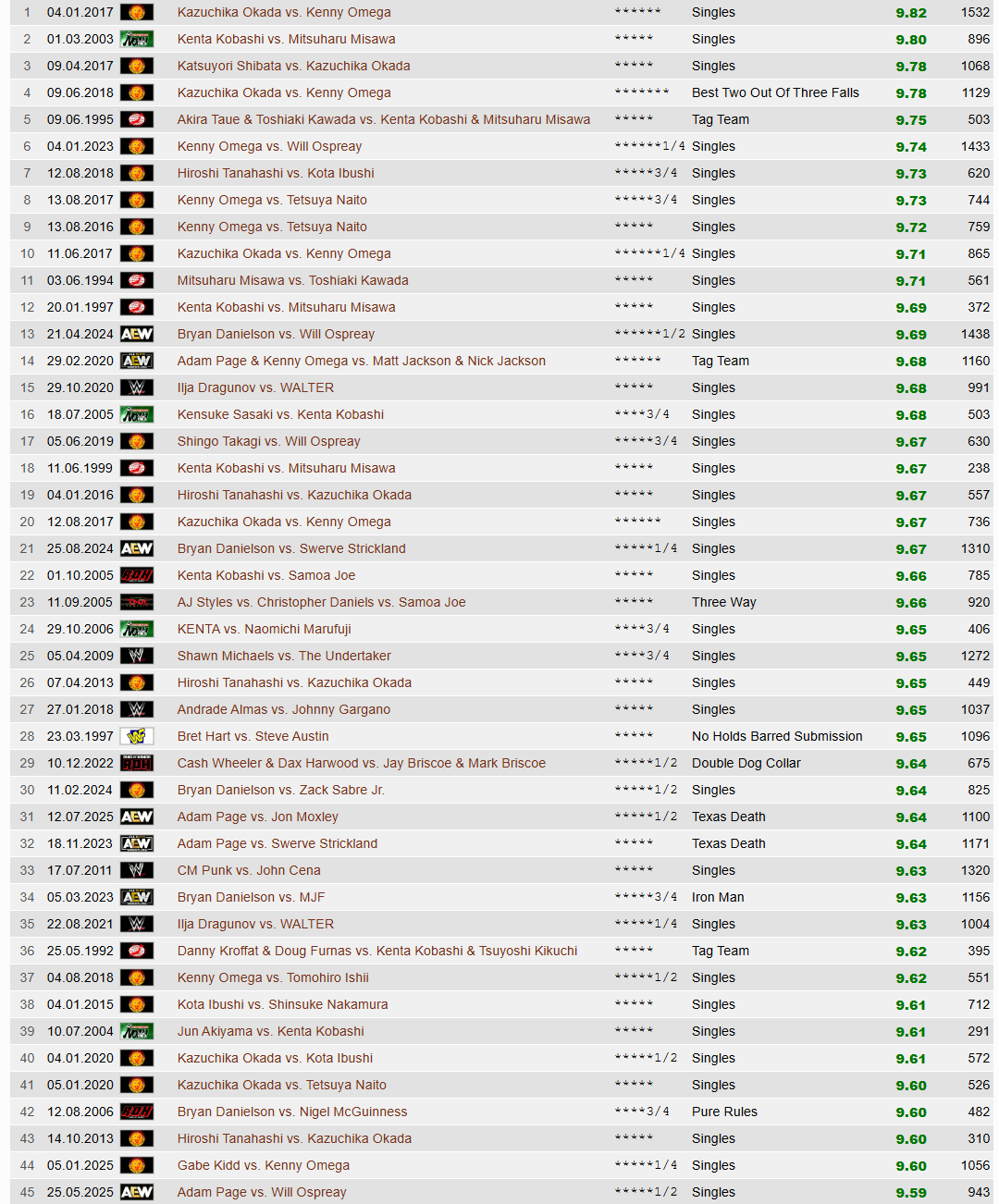
Task: Open Gabe Kidd vs. Kenny Omega match
Action: (x=264, y=1166)
